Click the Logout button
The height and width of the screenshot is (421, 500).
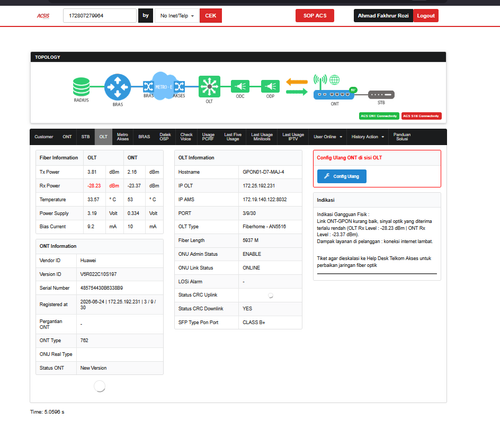pos(426,16)
